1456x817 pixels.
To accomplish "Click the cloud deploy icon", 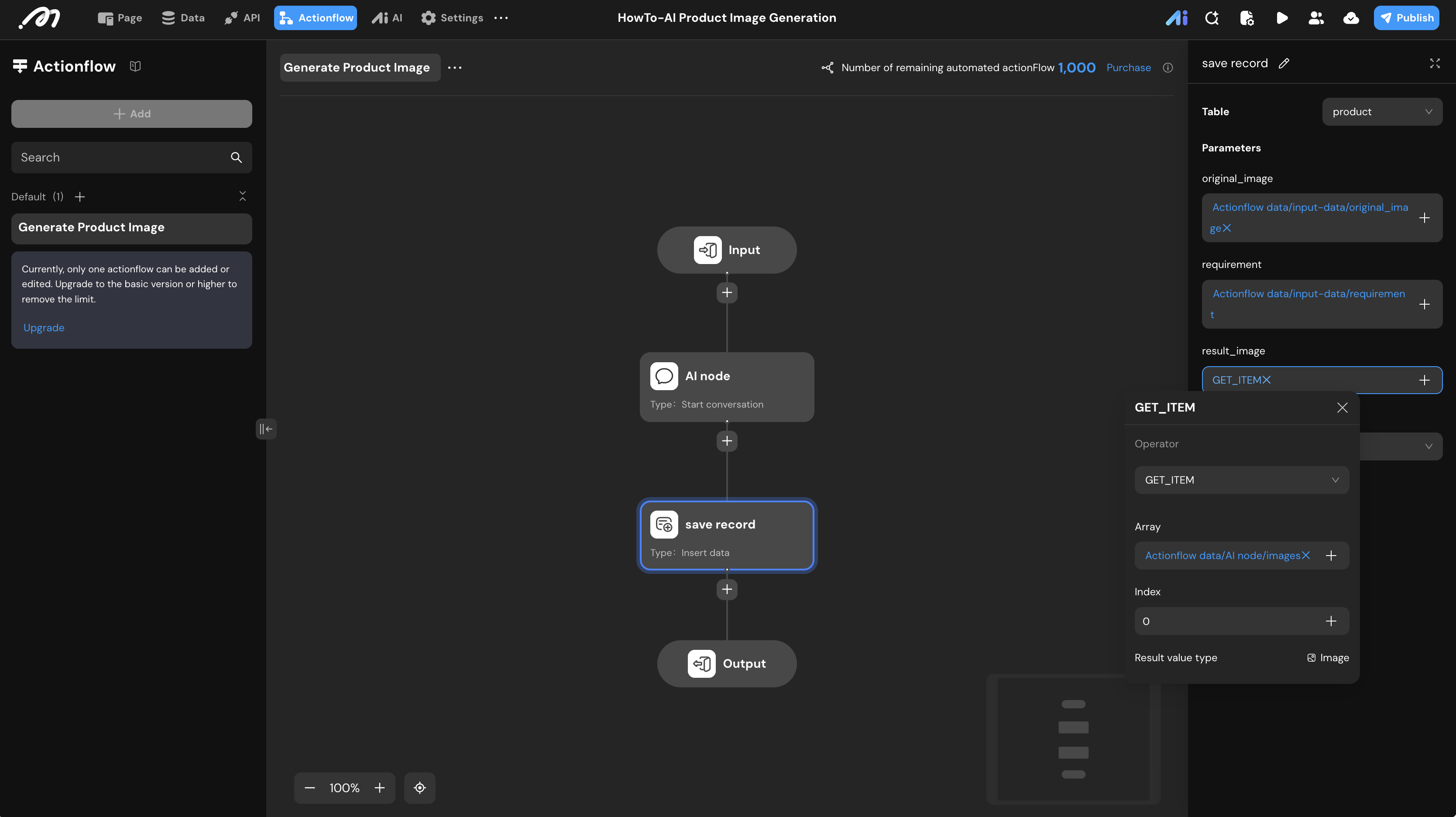I will pyautogui.click(x=1351, y=18).
